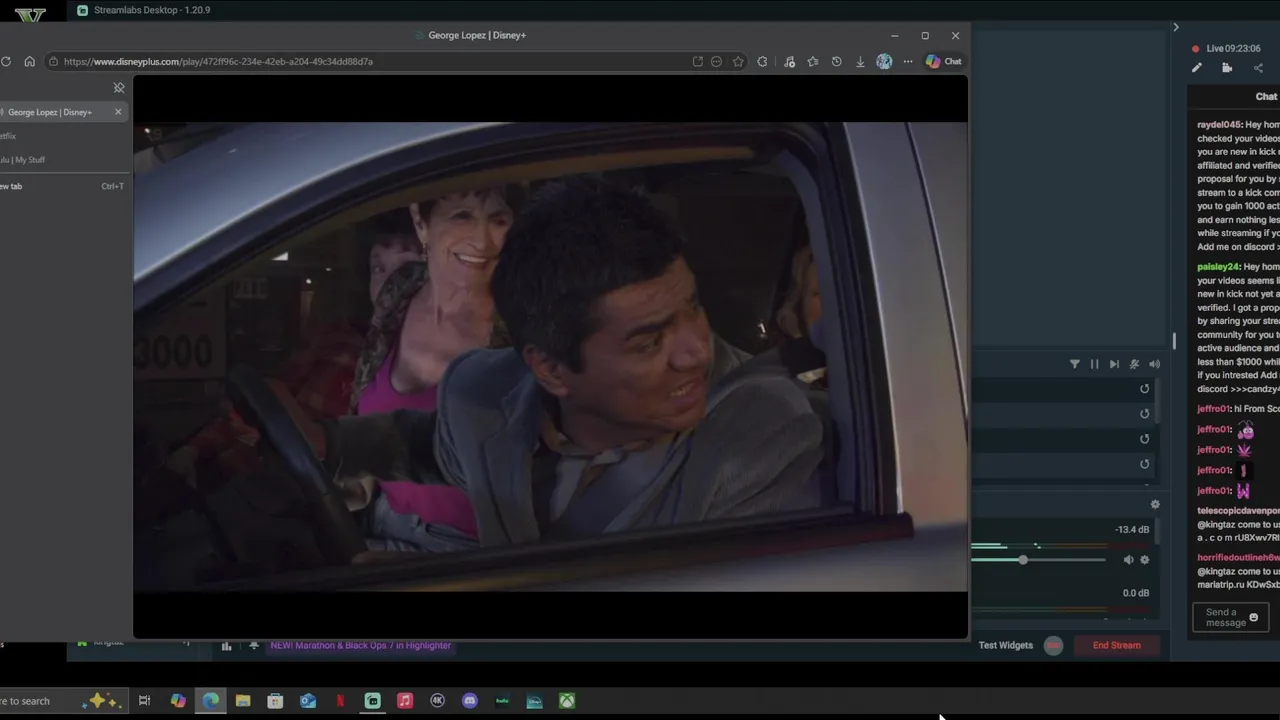
Task: Add this page to favorites with star
Action: (738, 61)
